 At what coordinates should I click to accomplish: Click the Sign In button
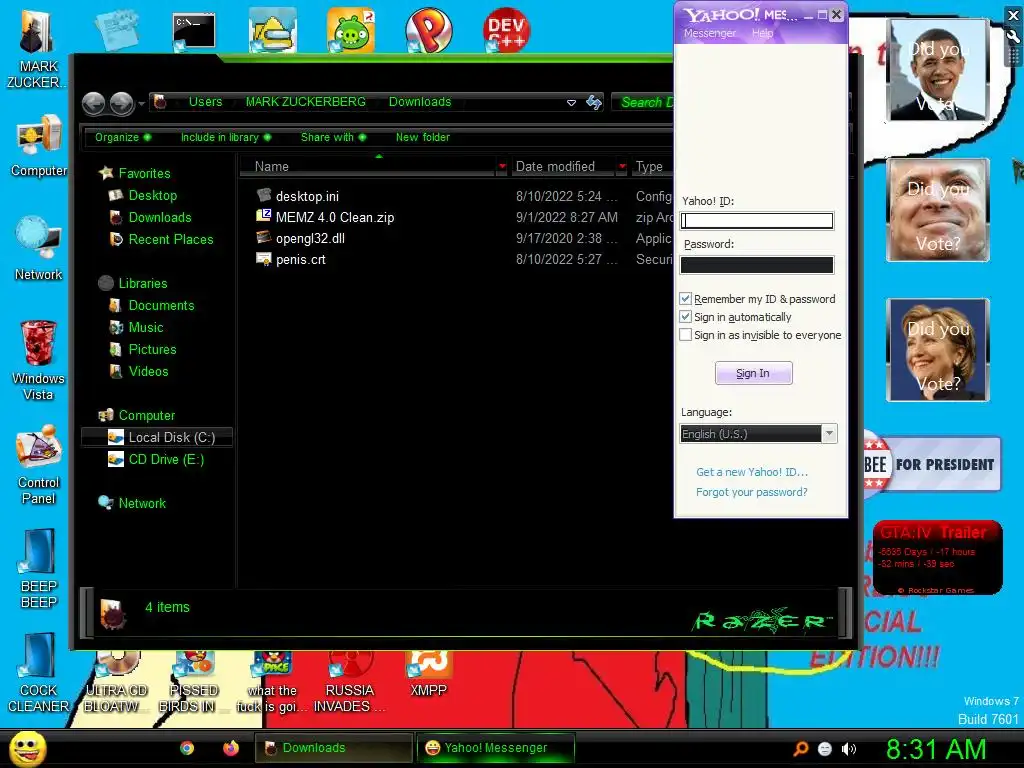pos(754,373)
